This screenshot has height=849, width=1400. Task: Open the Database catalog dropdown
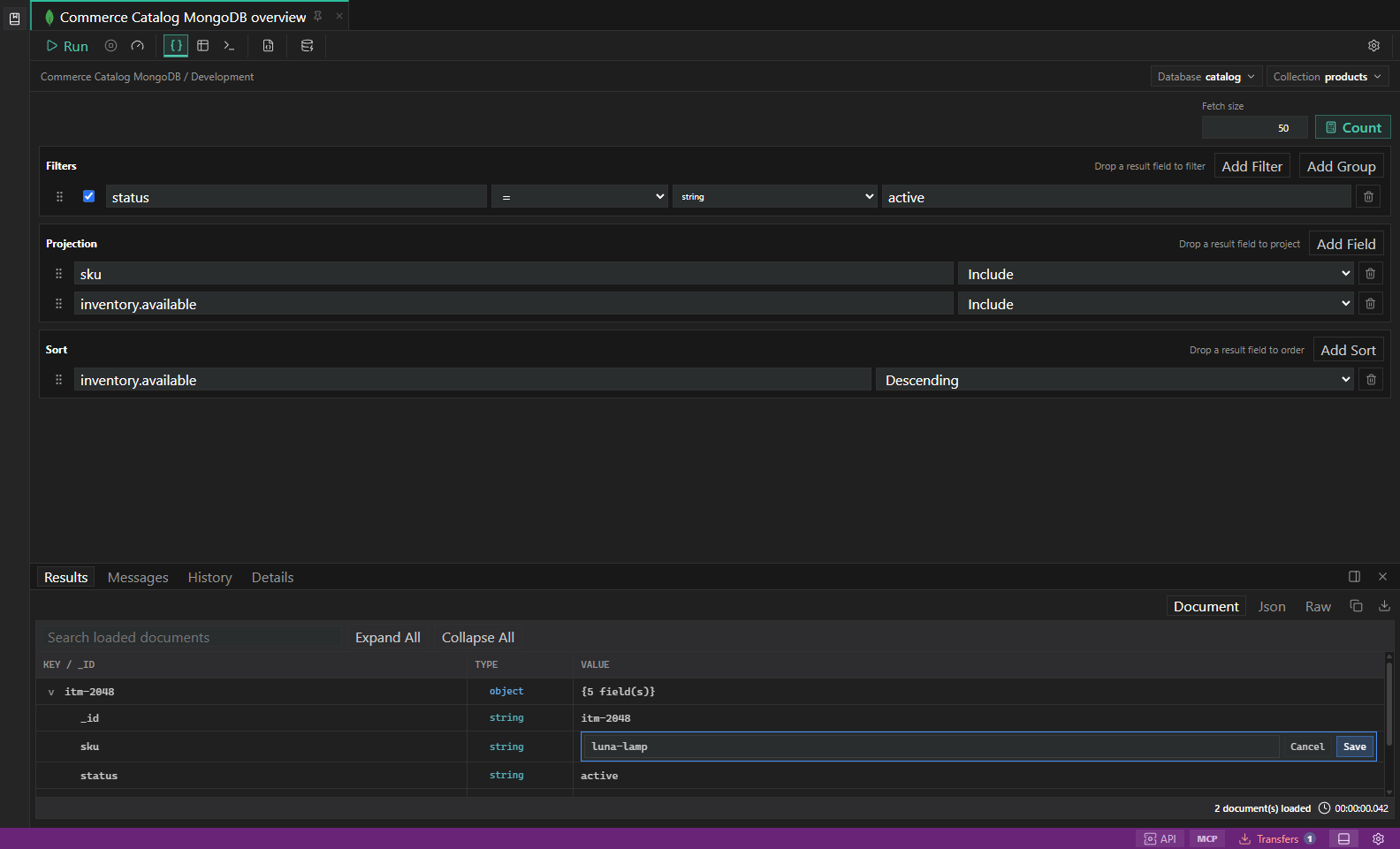(1206, 77)
